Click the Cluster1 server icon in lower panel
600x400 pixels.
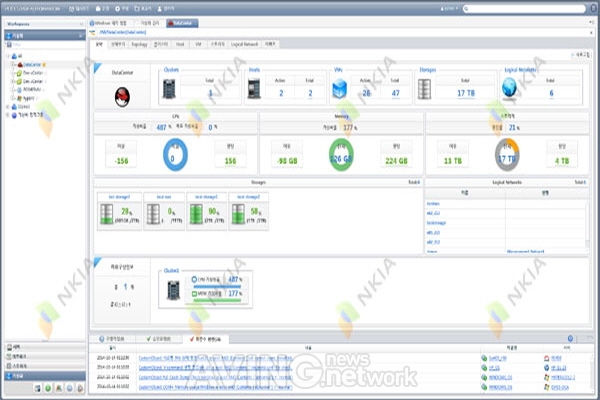[x=173, y=290]
